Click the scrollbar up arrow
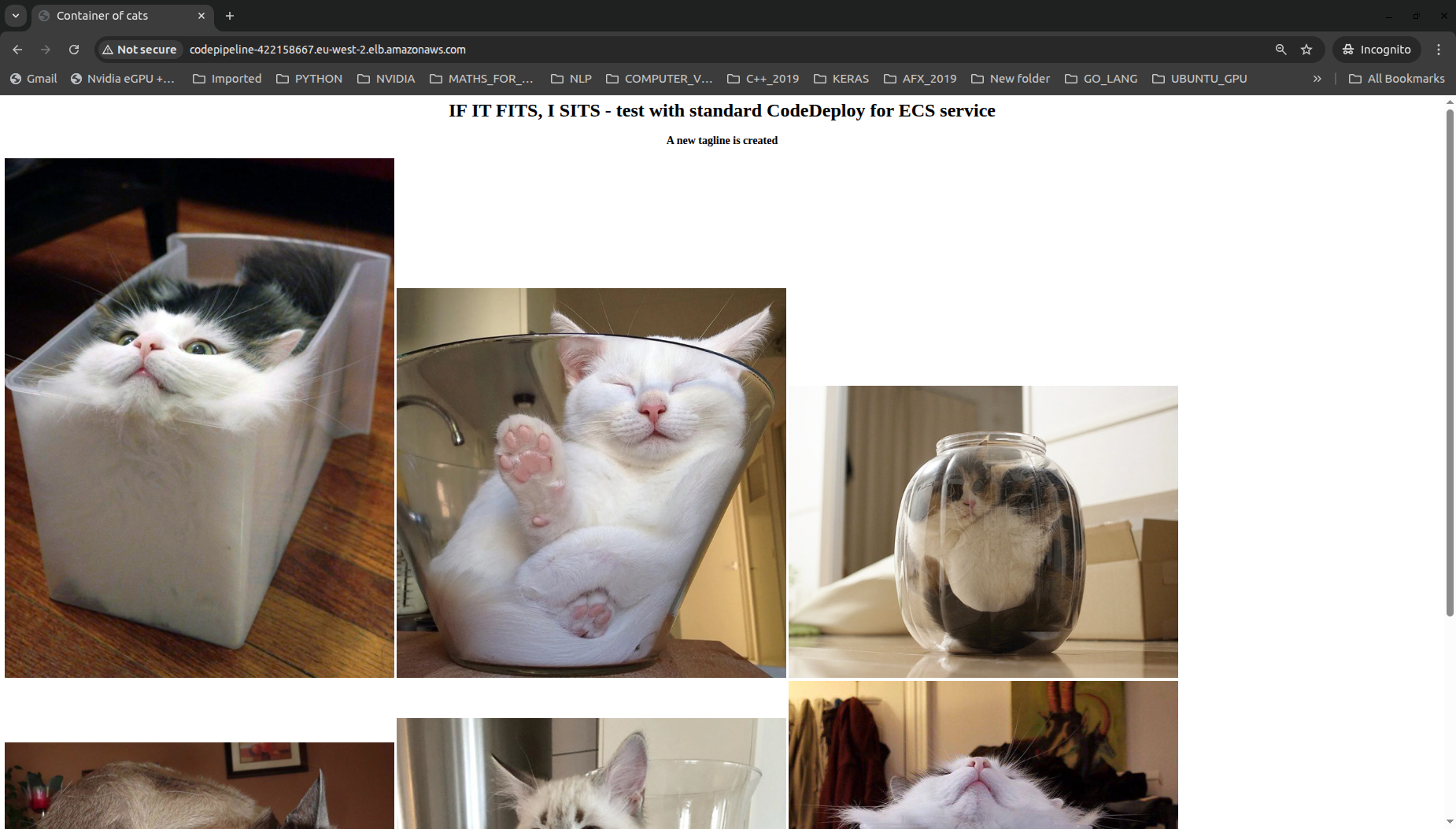 (1450, 102)
